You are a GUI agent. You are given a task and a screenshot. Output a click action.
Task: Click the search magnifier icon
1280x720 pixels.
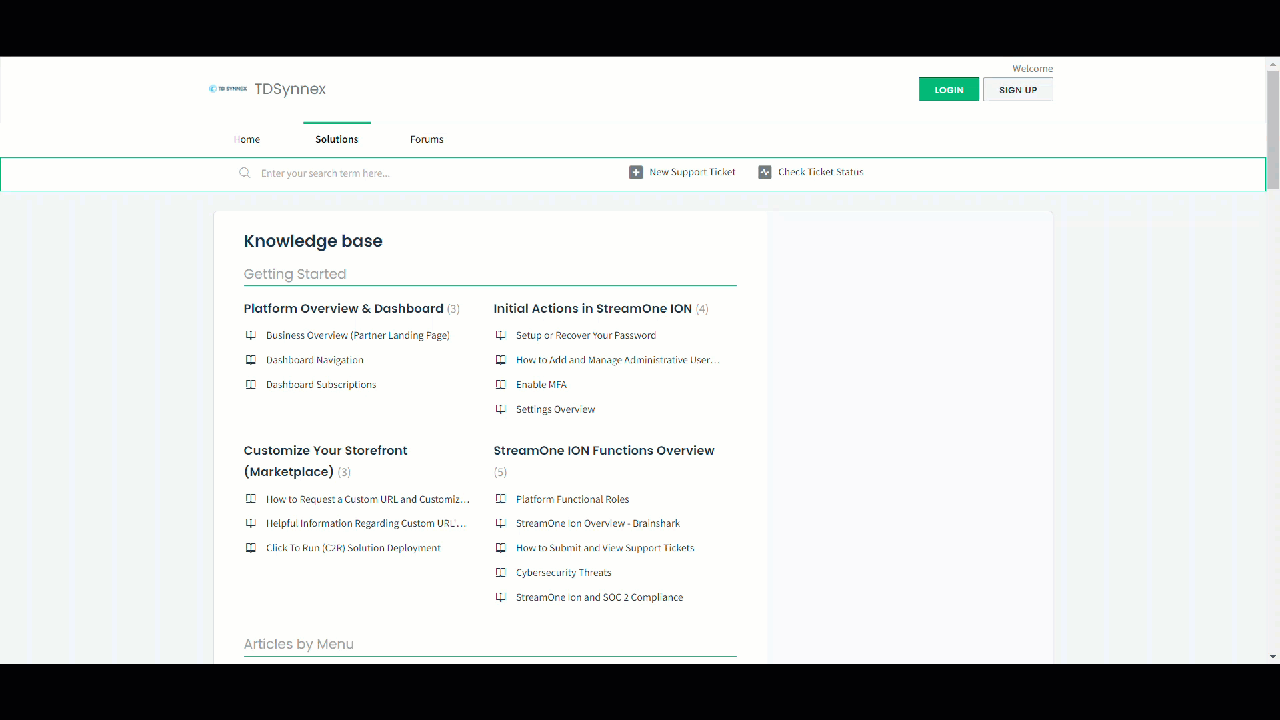point(245,173)
